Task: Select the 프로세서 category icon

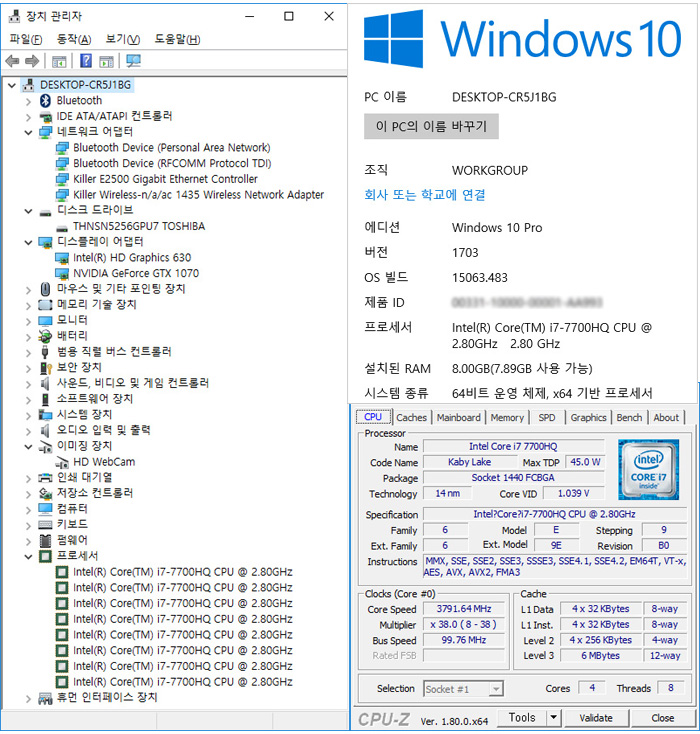Action: (45, 556)
